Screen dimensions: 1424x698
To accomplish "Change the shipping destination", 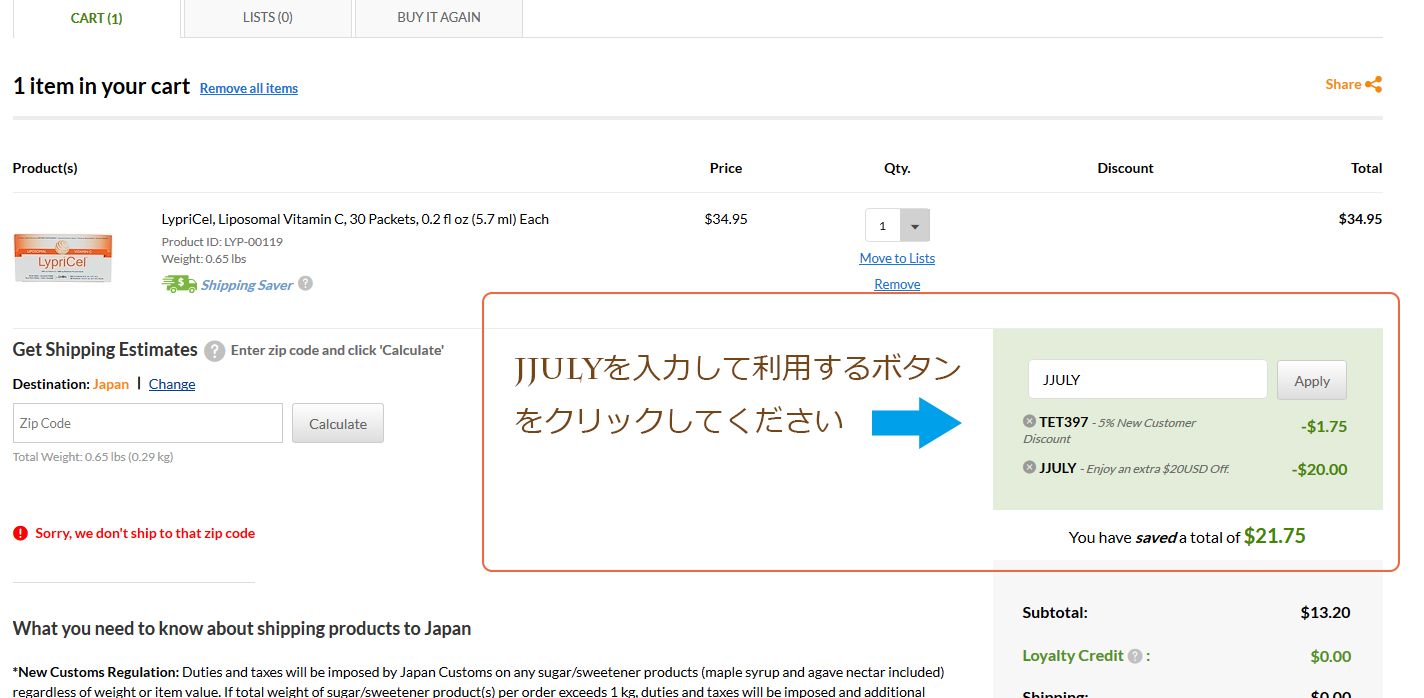I will coord(172,384).
